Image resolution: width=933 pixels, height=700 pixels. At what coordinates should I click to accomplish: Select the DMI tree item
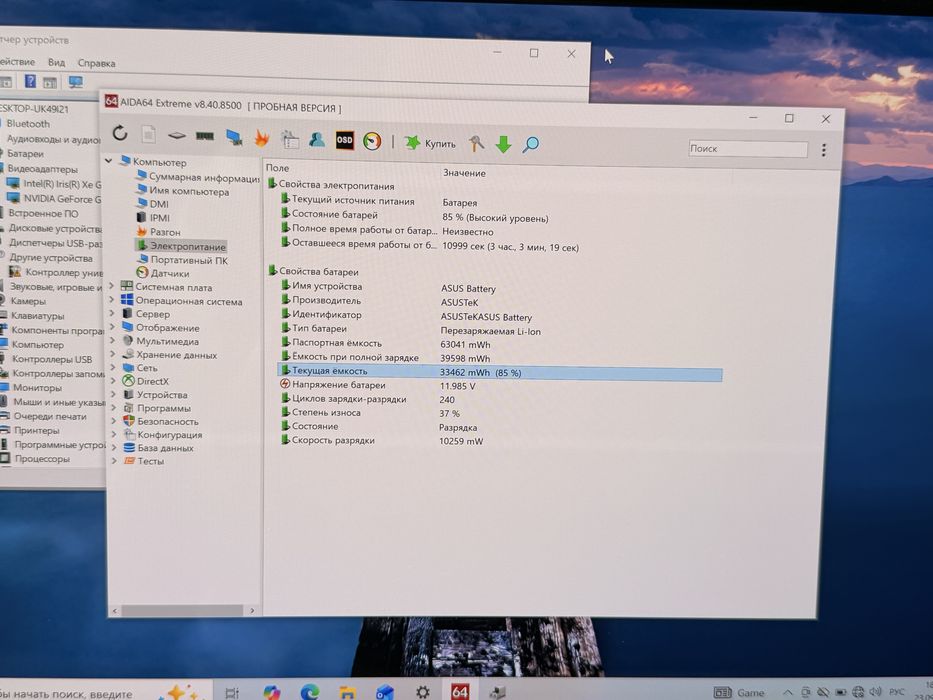coord(159,204)
